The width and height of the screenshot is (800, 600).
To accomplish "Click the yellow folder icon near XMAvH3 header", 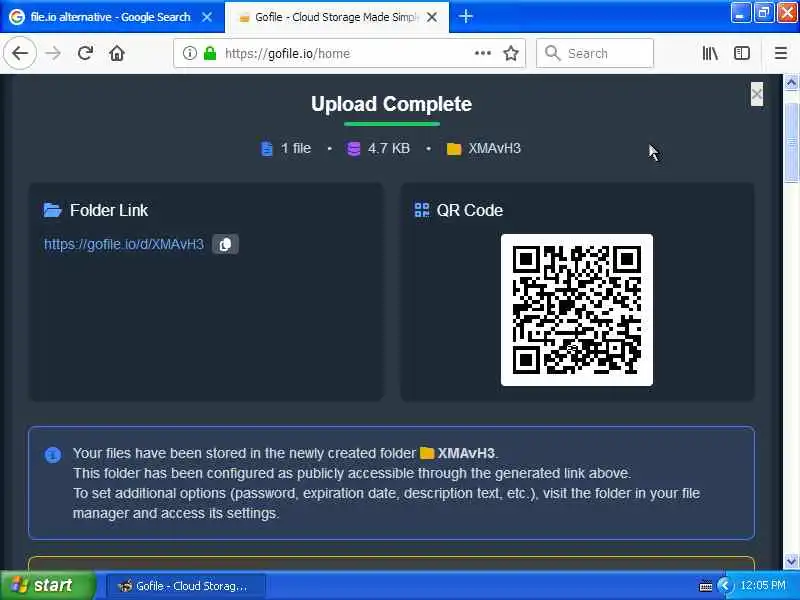I will [x=454, y=148].
